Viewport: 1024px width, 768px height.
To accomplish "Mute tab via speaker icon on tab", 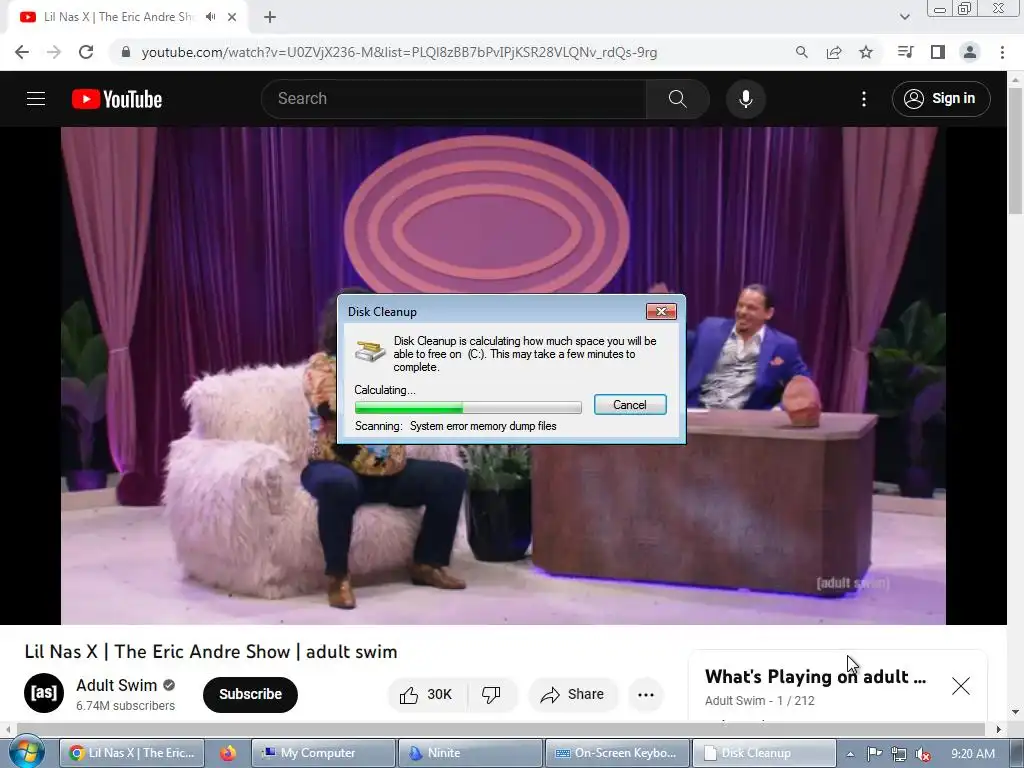I will coord(210,17).
